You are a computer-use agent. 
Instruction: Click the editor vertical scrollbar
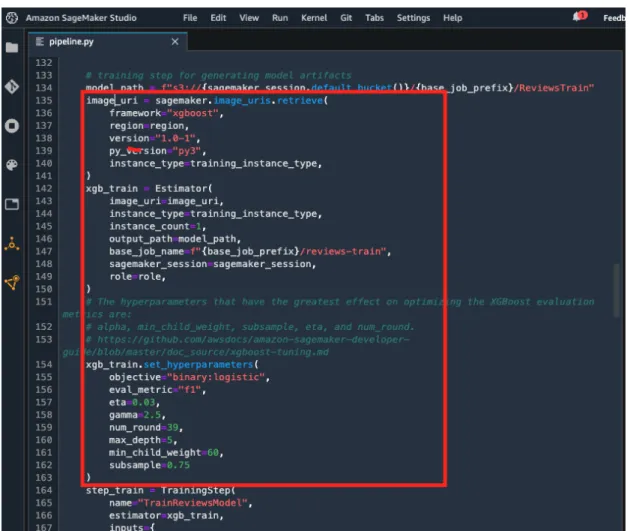tap(617, 291)
